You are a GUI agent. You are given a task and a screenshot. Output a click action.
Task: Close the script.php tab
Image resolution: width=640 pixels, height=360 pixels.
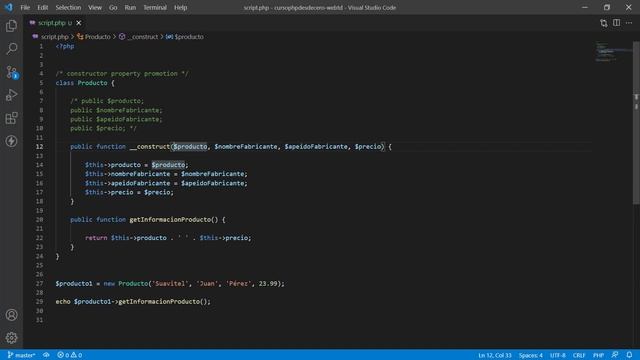(x=79, y=23)
